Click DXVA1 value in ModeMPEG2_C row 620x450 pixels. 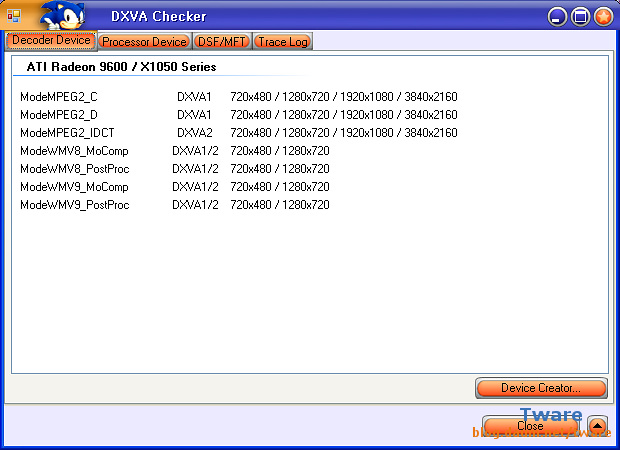194,97
